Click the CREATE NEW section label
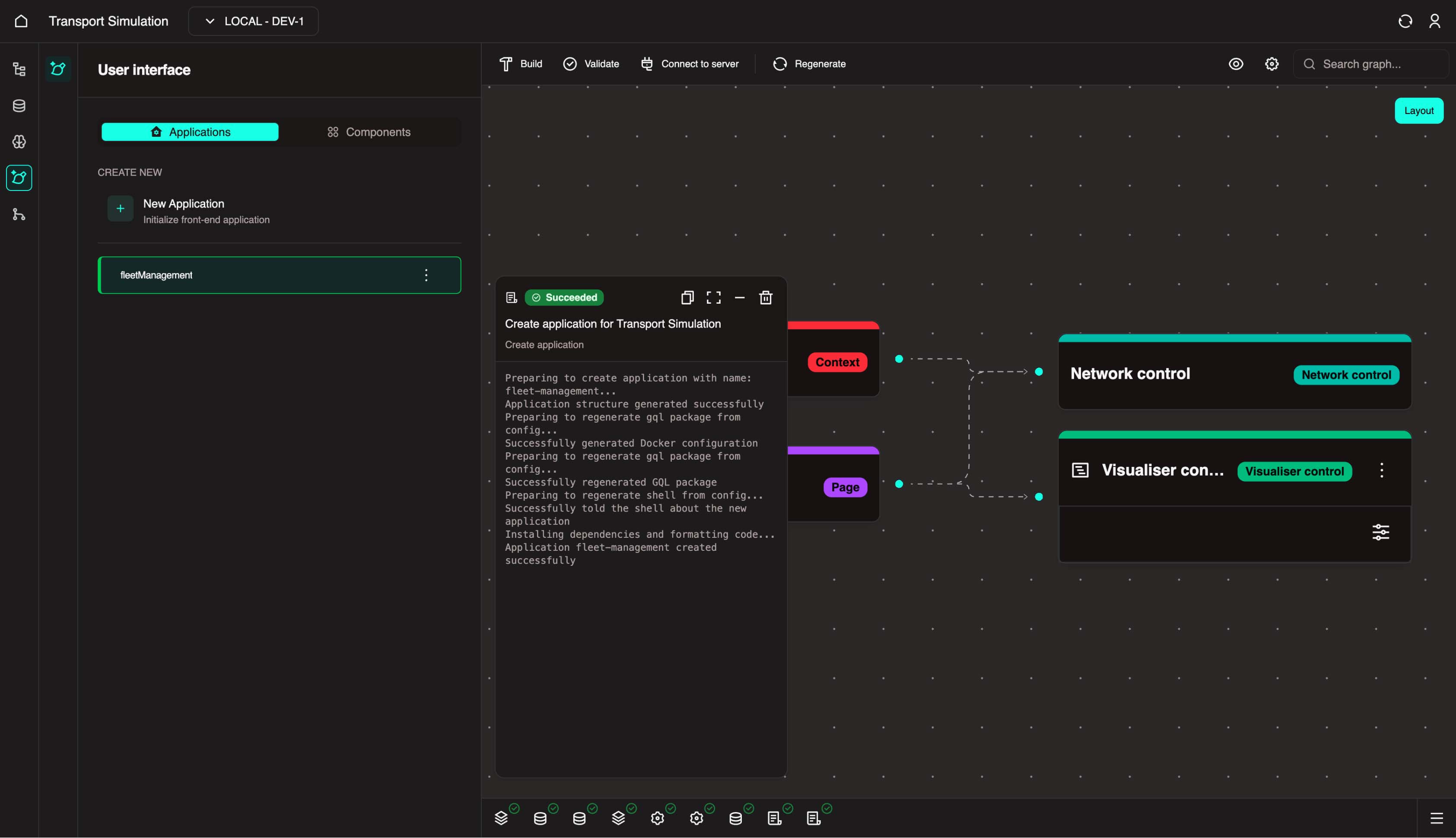This screenshot has height=838, width=1456. point(130,172)
